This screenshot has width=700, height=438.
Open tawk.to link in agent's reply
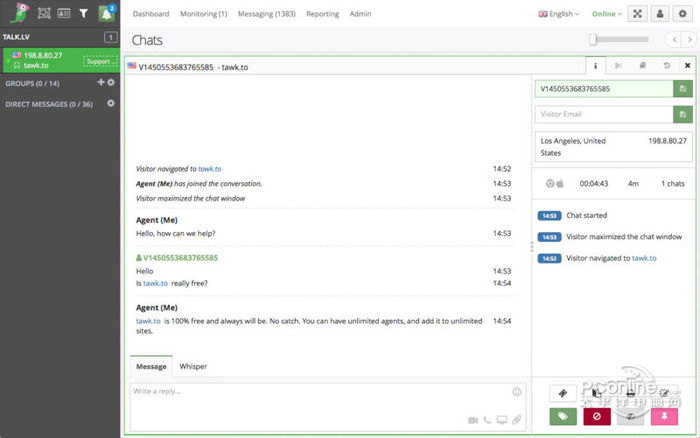148,321
